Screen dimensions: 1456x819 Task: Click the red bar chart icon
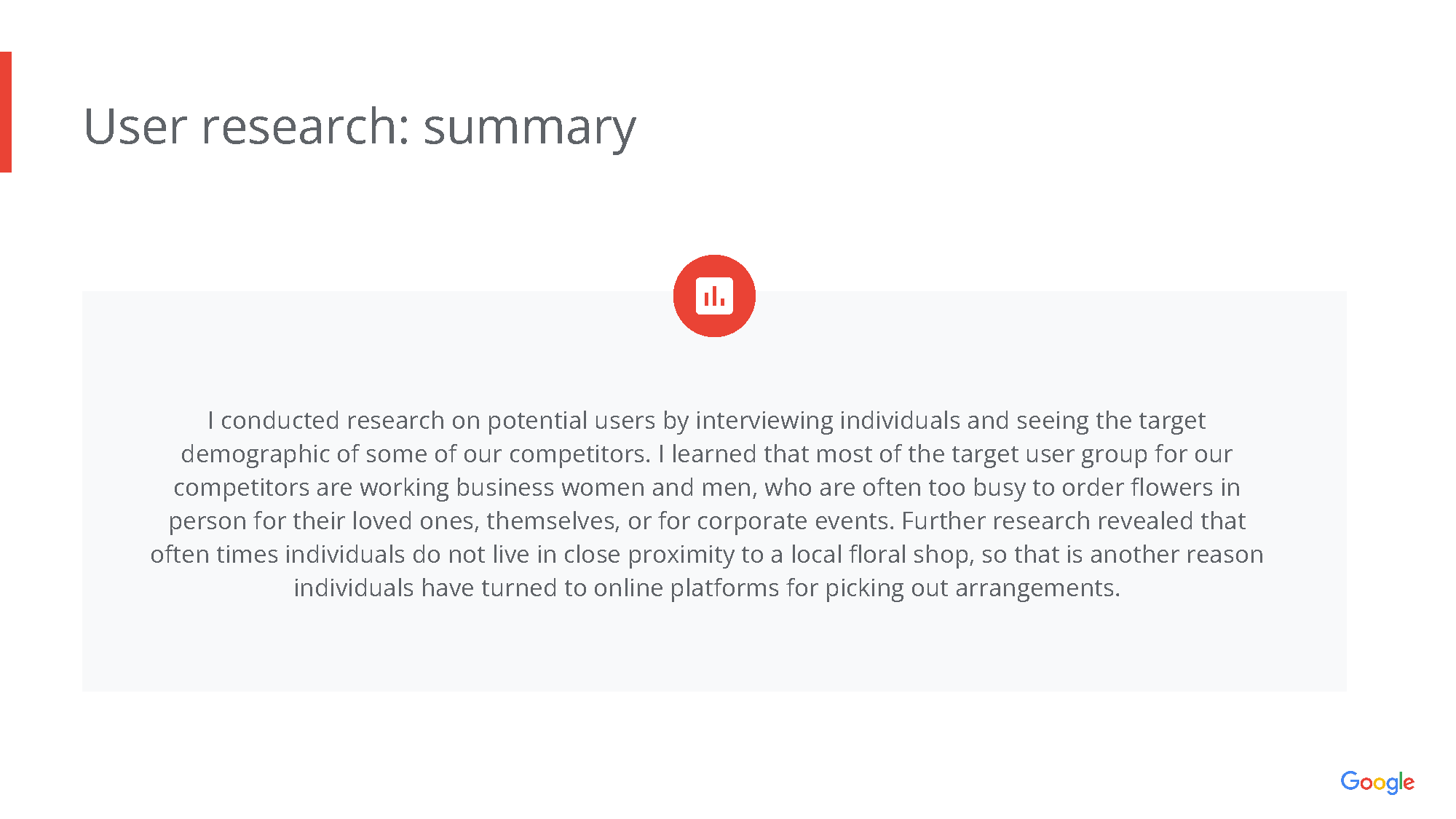pyautogui.click(x=714, y=296)
